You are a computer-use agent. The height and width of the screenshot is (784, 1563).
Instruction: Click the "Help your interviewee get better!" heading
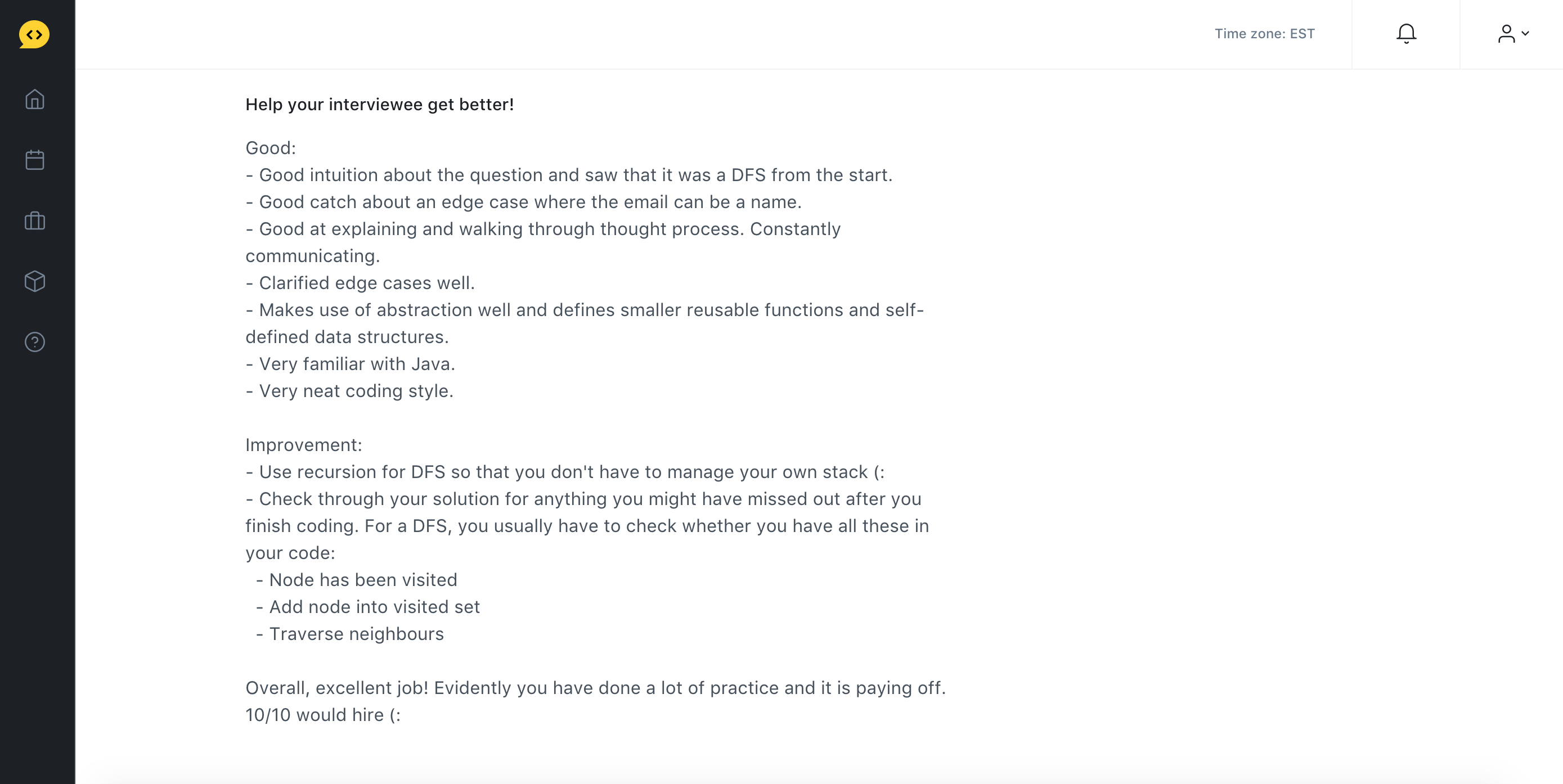click(379, 104)
